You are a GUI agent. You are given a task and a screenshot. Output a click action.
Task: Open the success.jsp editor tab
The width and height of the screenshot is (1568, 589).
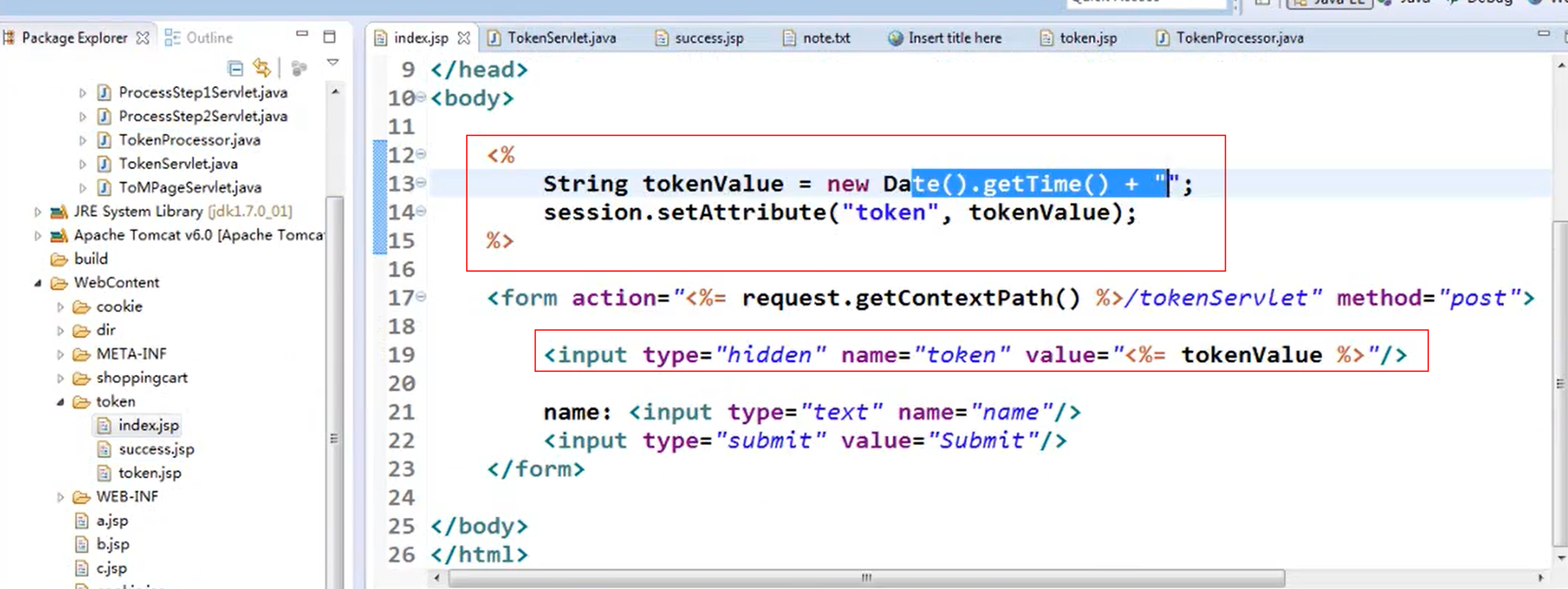699,38
